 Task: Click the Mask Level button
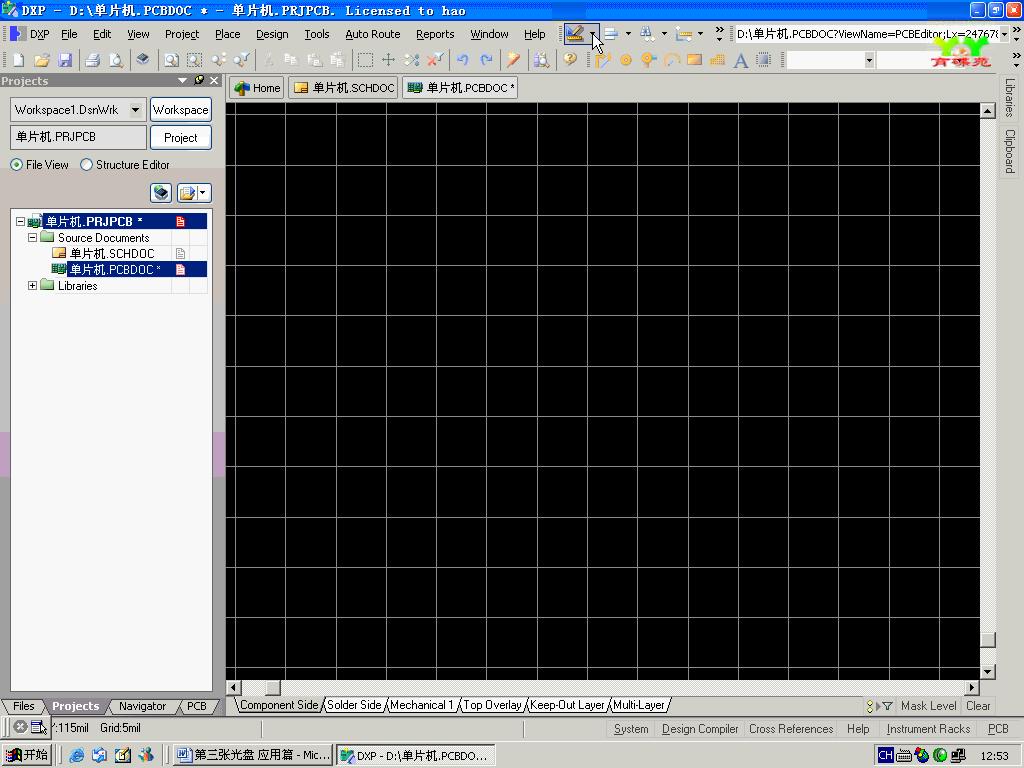pyautogui.click(x=929, y=706)
